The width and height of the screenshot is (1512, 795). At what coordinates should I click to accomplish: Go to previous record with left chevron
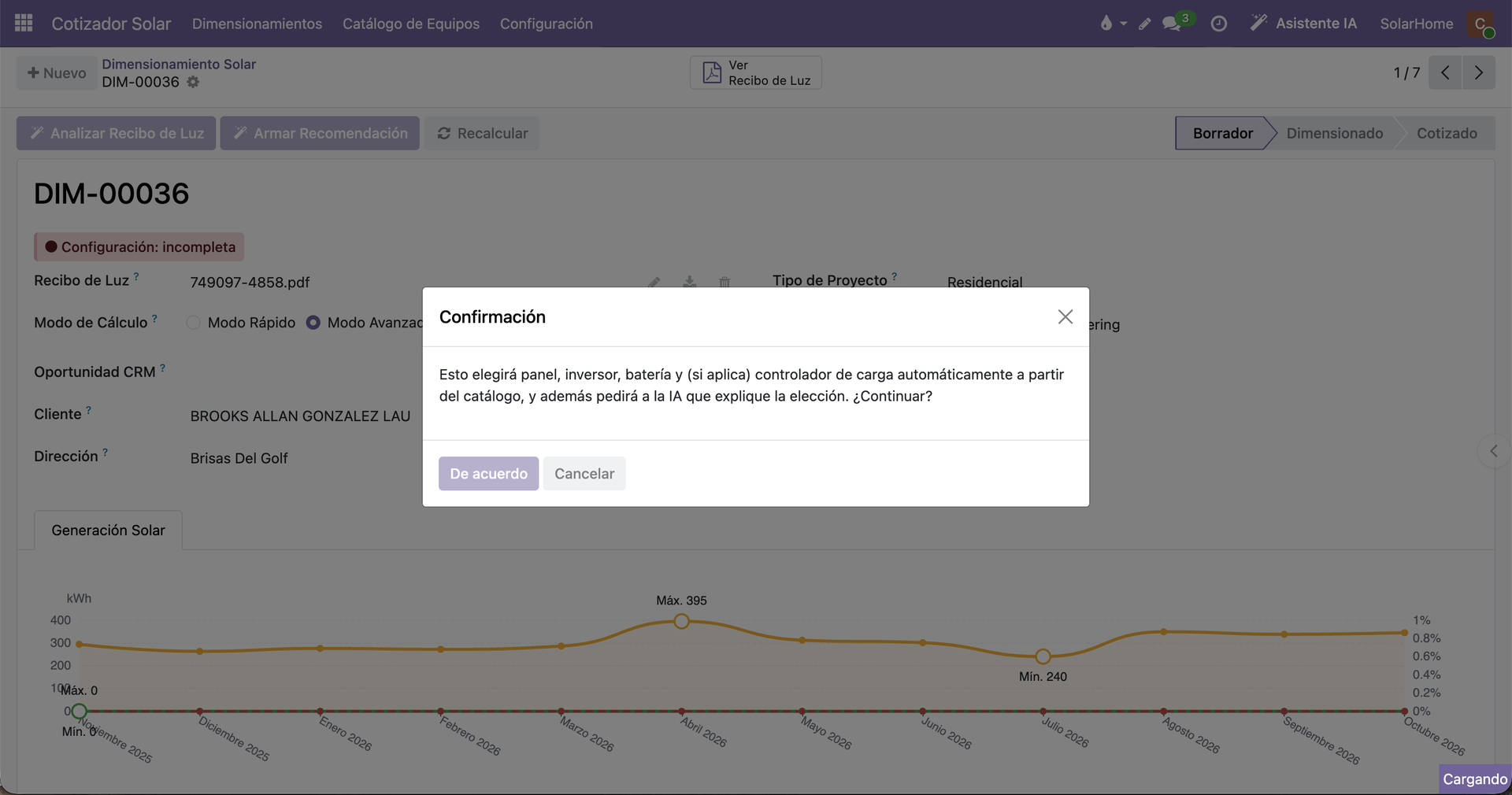coord(1446,72)
